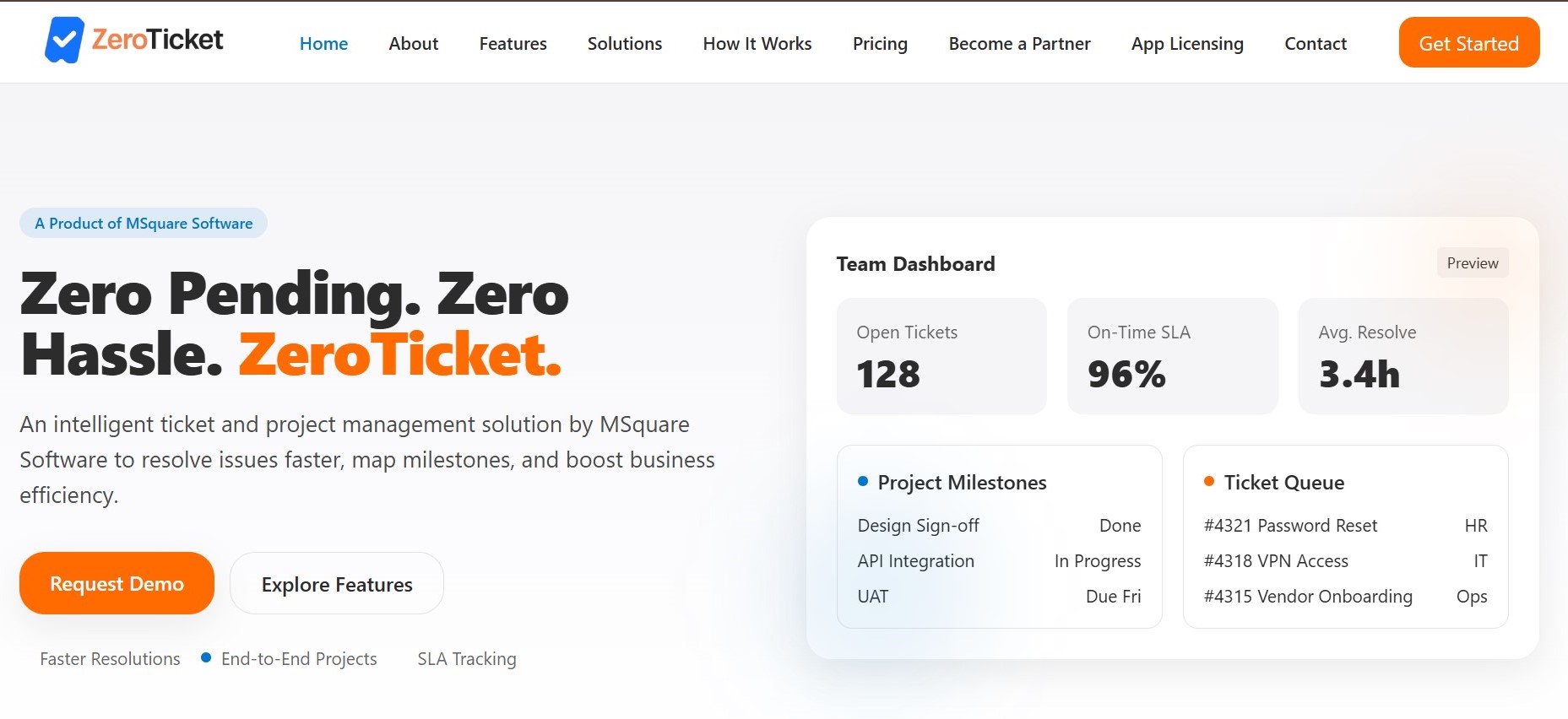Open the Home nav item

click(x=323, y=44)
